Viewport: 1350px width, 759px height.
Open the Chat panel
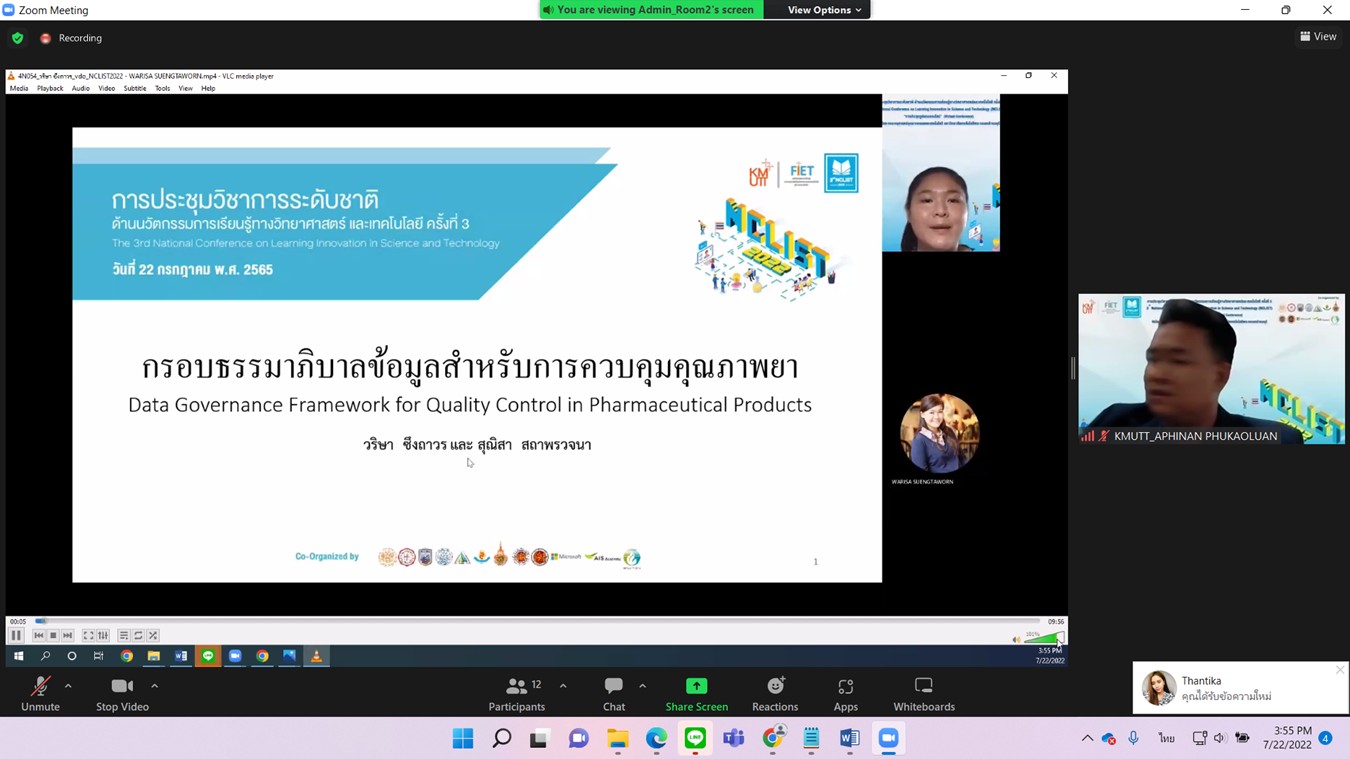click(614, 693)
